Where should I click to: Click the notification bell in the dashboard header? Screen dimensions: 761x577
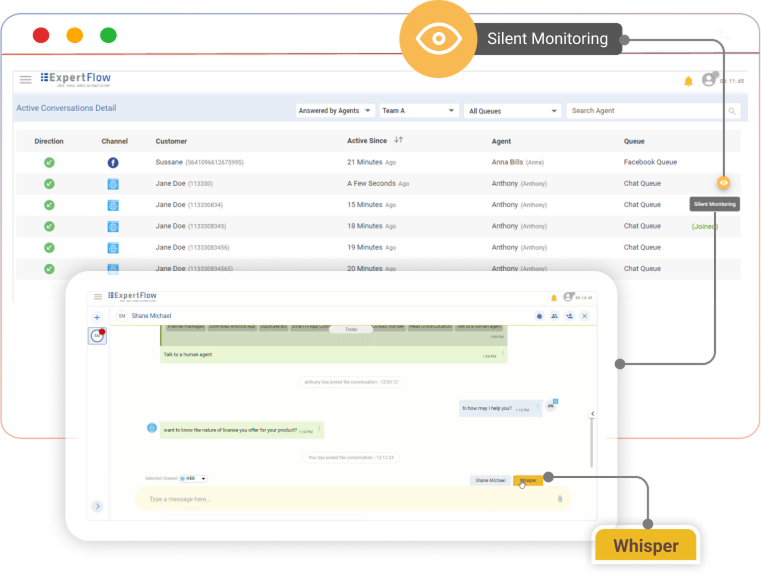pyautogui.click(x=688, y=81)
